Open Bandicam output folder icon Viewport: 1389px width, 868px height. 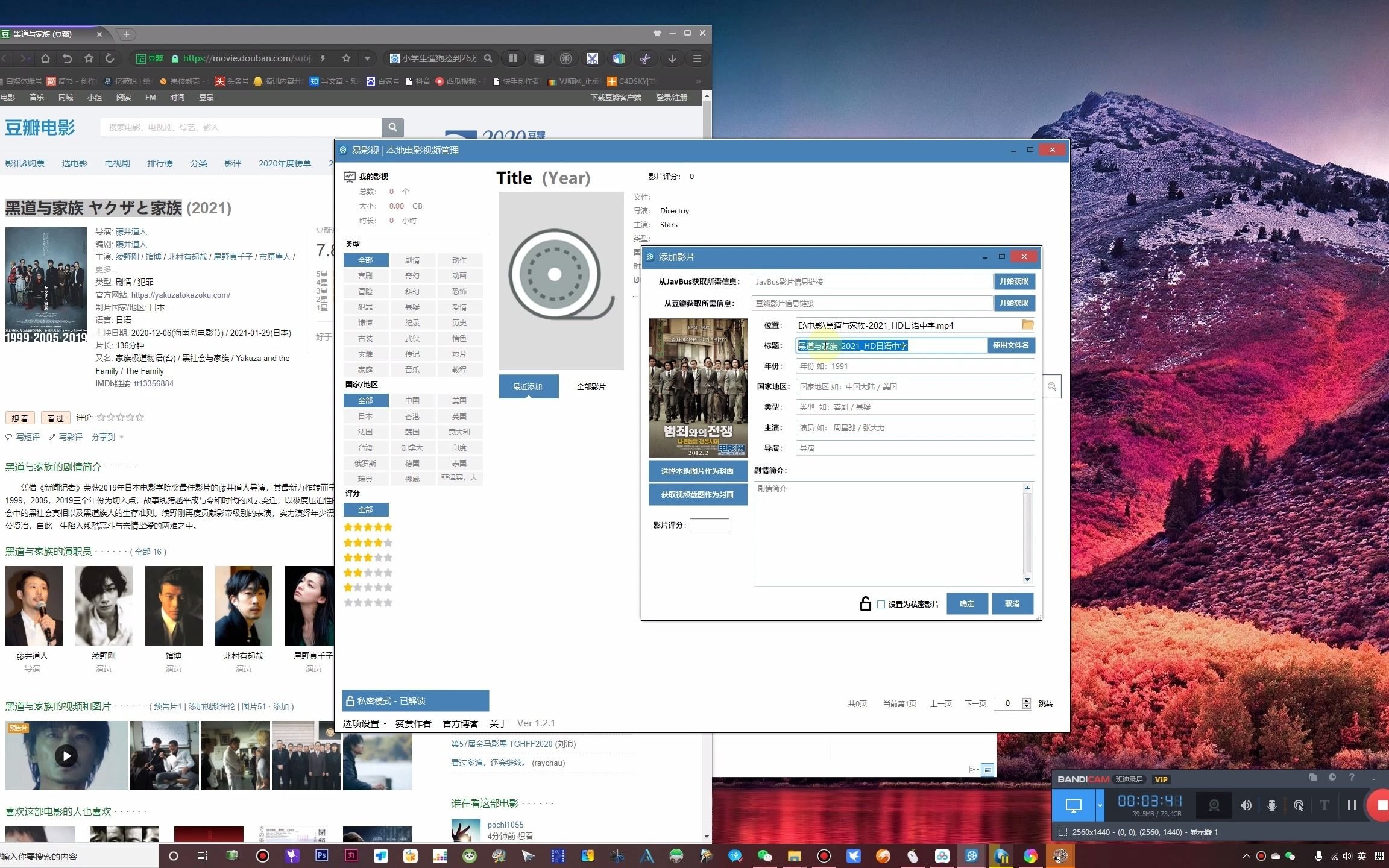[1313, 778]
